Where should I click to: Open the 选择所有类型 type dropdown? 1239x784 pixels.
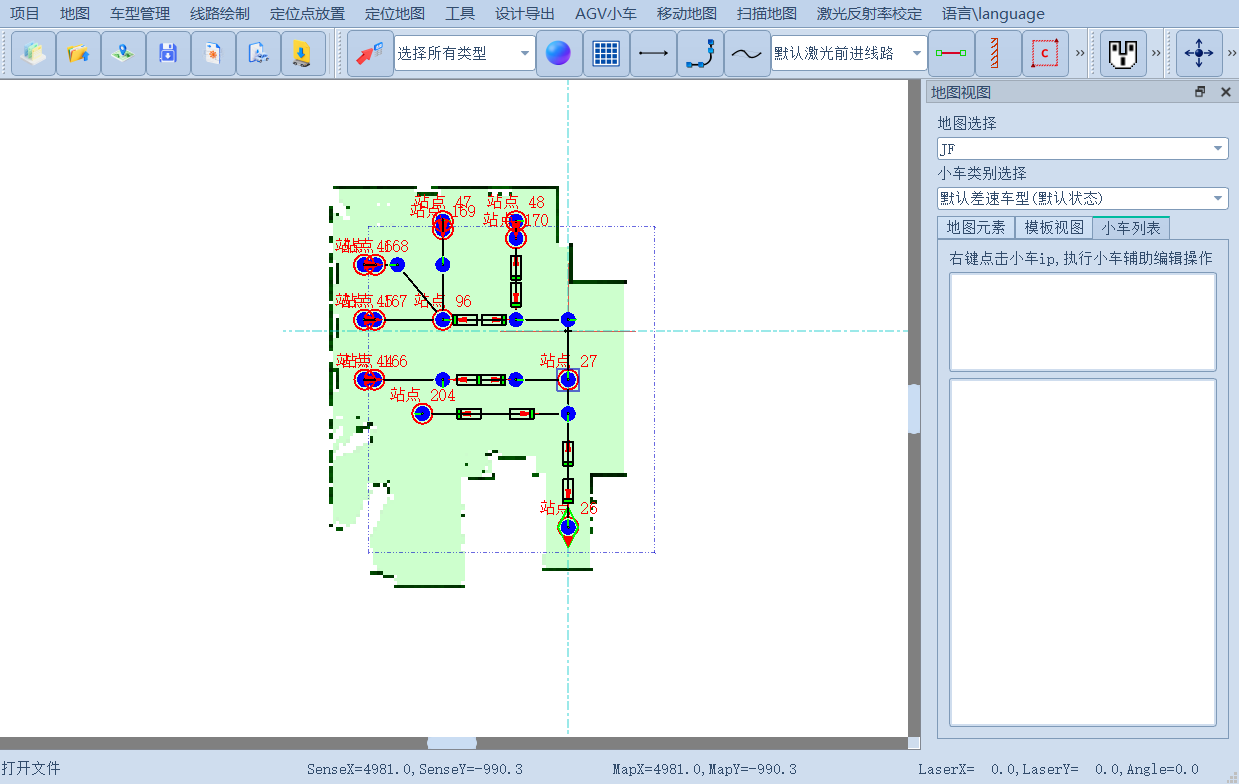[465, 54]
